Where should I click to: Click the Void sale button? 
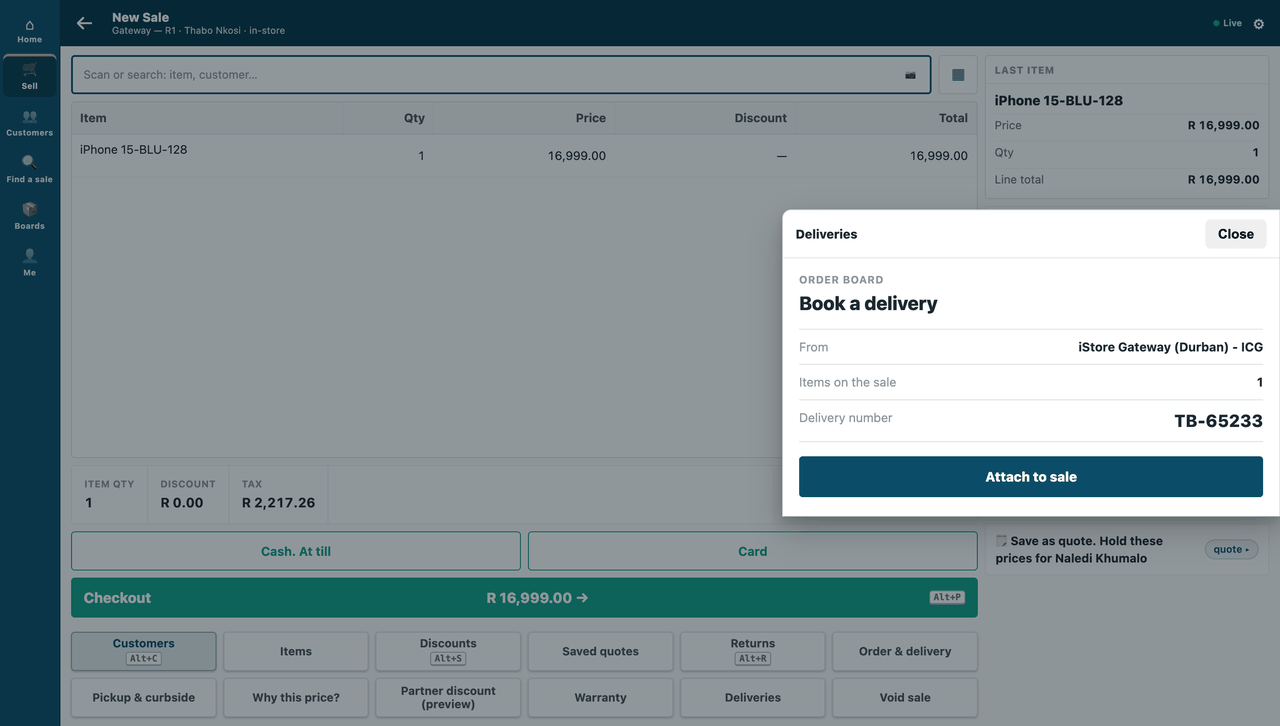coord(905,698)
